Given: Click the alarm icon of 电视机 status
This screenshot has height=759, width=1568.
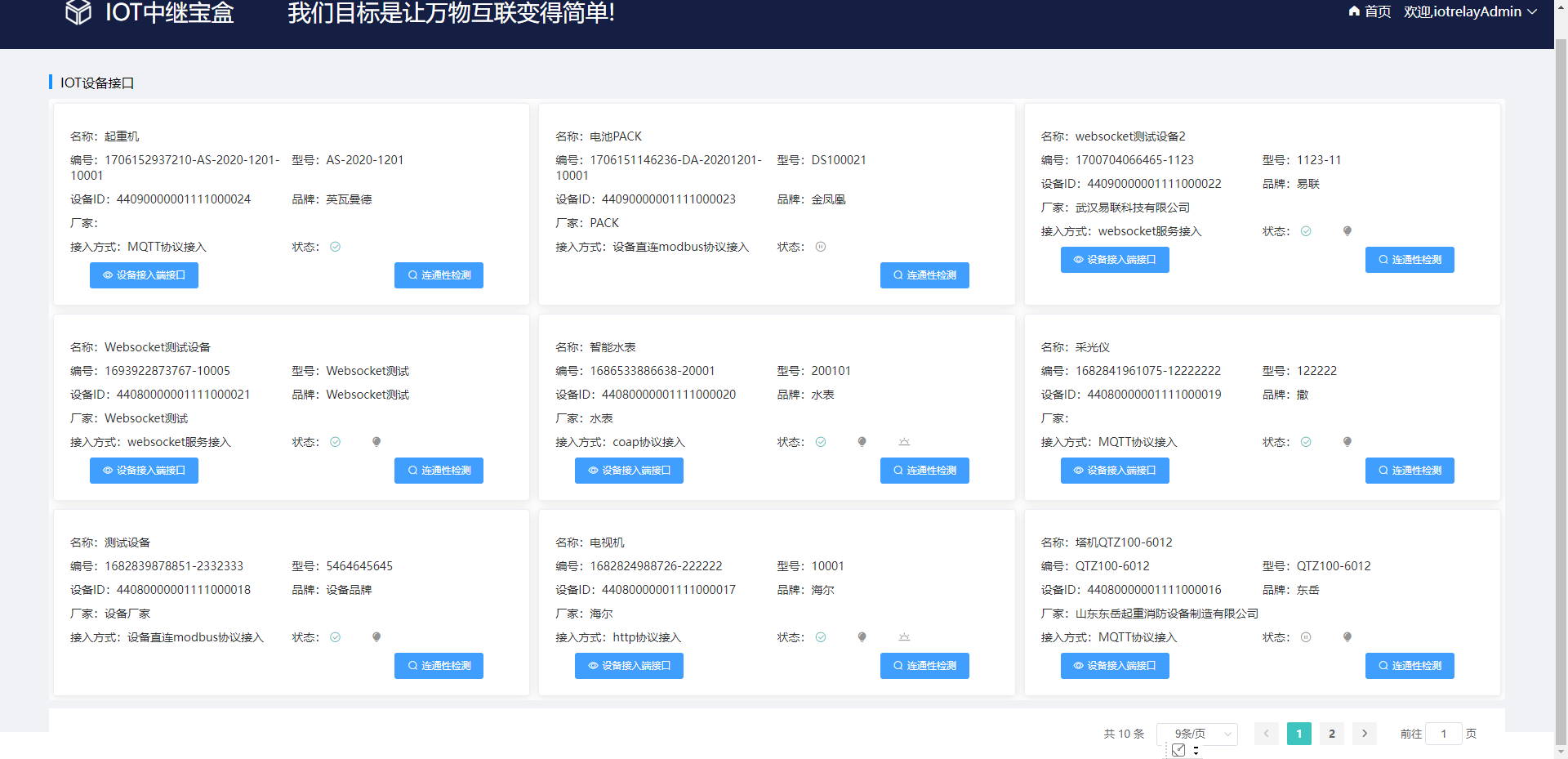Looking at the screenshot, I should (x=903, y=636).
